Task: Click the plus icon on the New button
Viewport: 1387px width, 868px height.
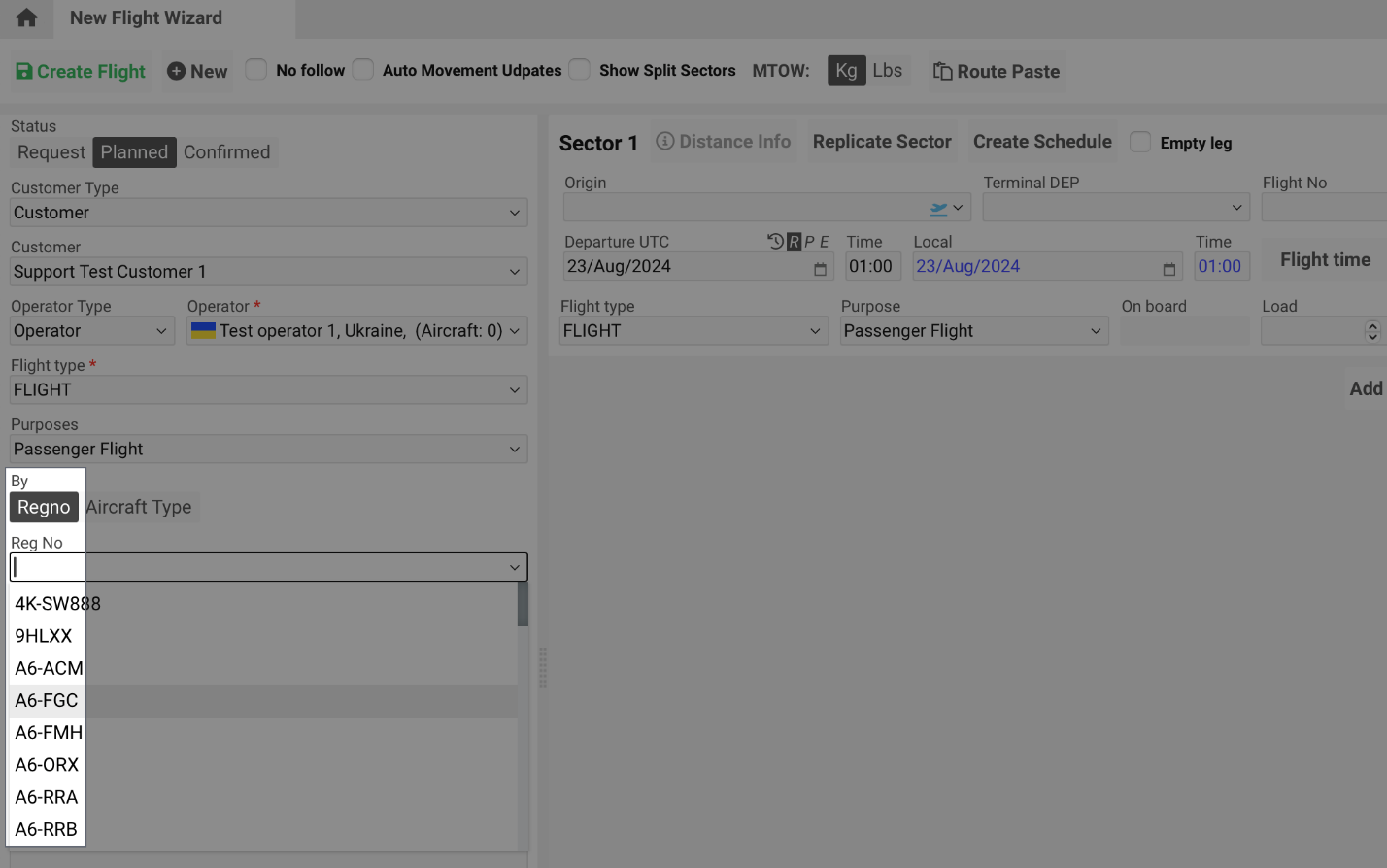Action: [x=176, y=70]
